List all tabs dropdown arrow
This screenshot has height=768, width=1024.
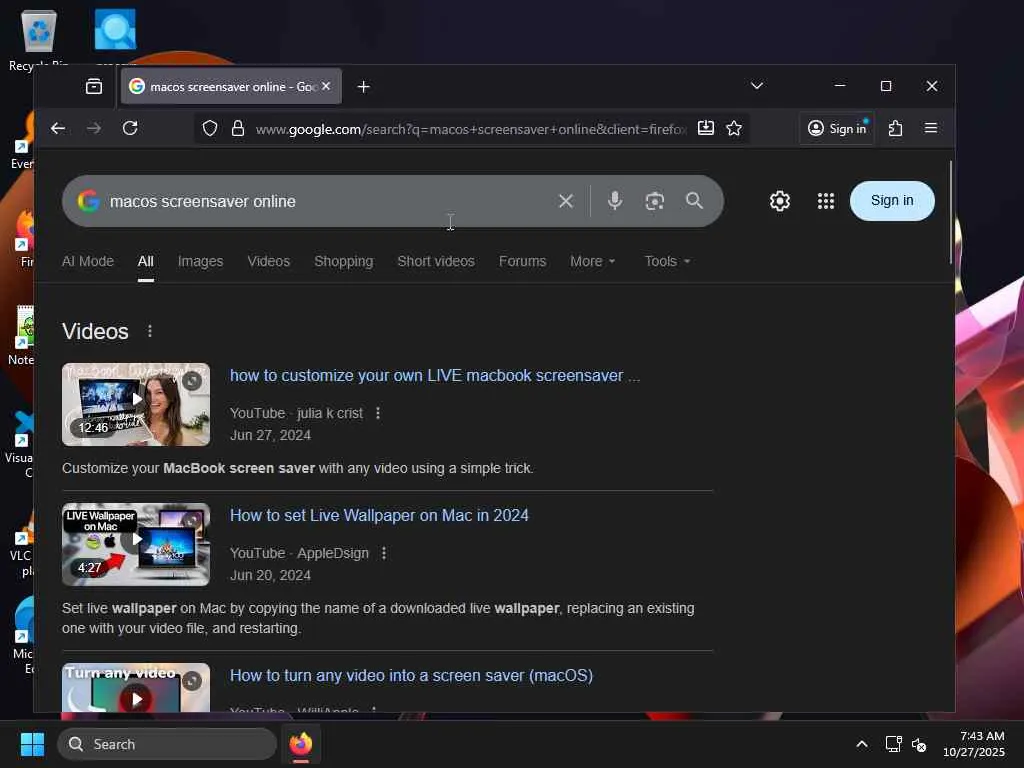click(757, 86)
